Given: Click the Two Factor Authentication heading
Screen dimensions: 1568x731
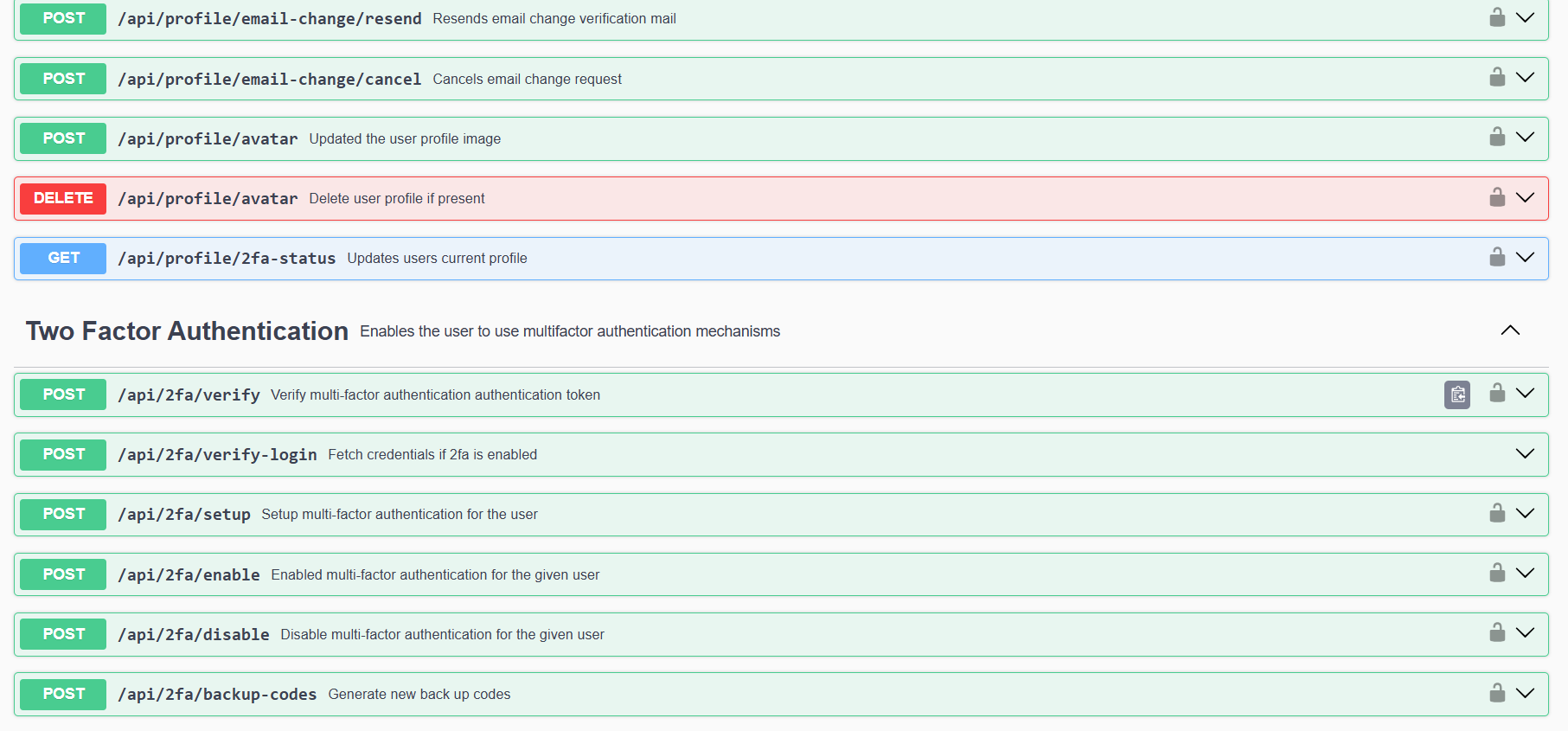Looking at the screenshot, I should click(x=187, y=331).
